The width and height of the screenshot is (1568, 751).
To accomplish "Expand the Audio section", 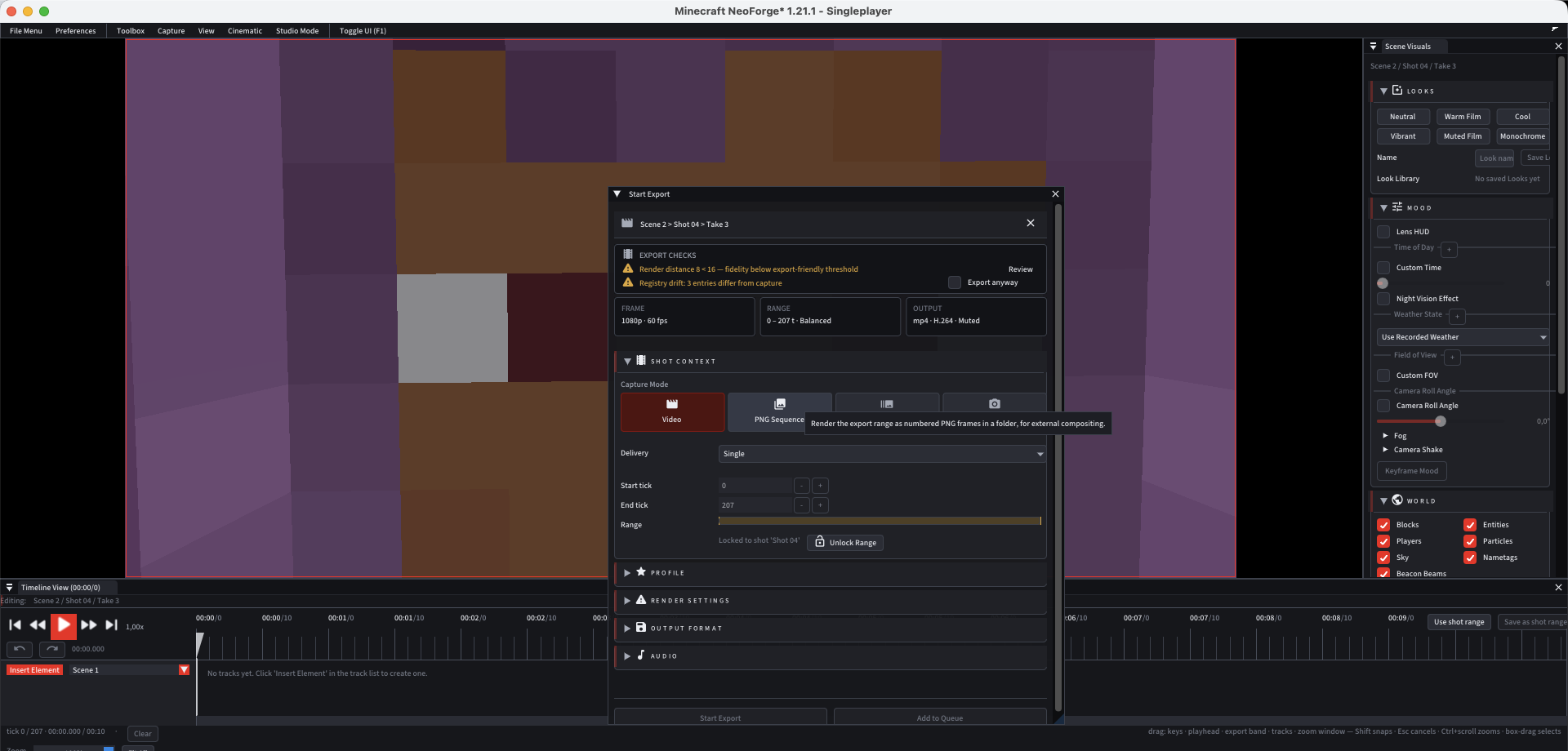I will pyautogui.click(x=627, y=656).
